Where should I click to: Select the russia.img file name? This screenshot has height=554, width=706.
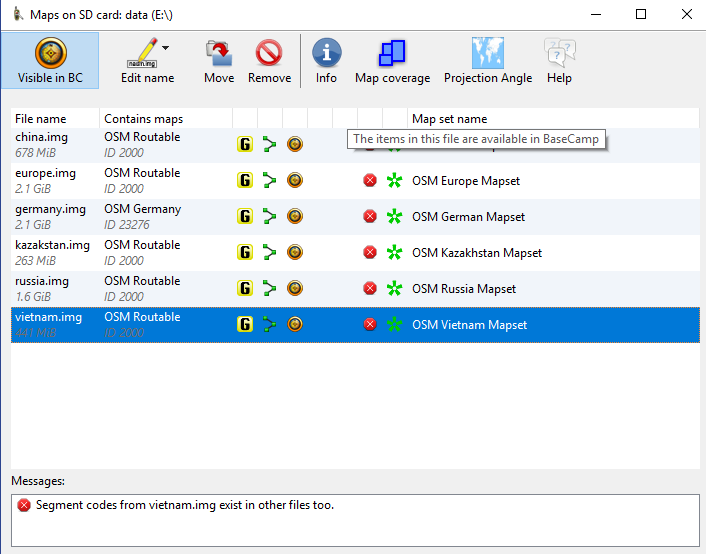[42, 281]
